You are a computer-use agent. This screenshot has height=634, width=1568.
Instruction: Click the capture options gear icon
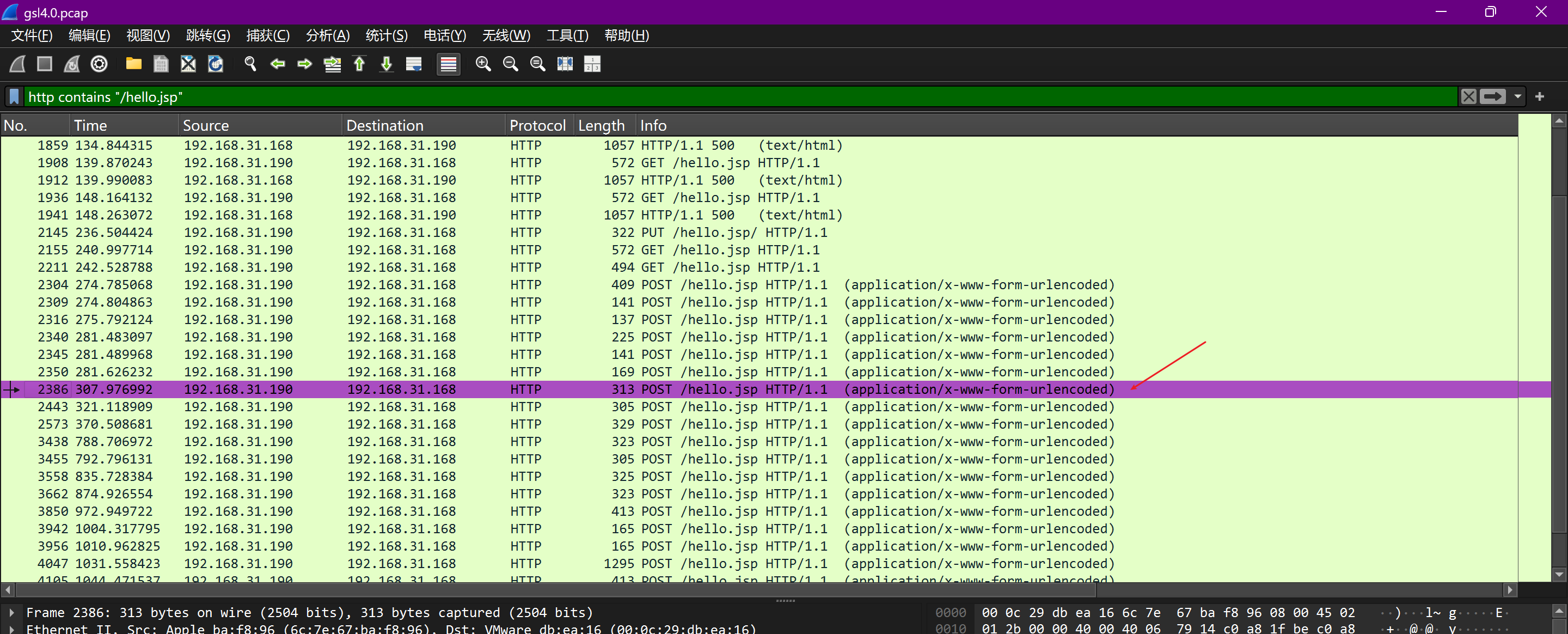pos(99,64)
